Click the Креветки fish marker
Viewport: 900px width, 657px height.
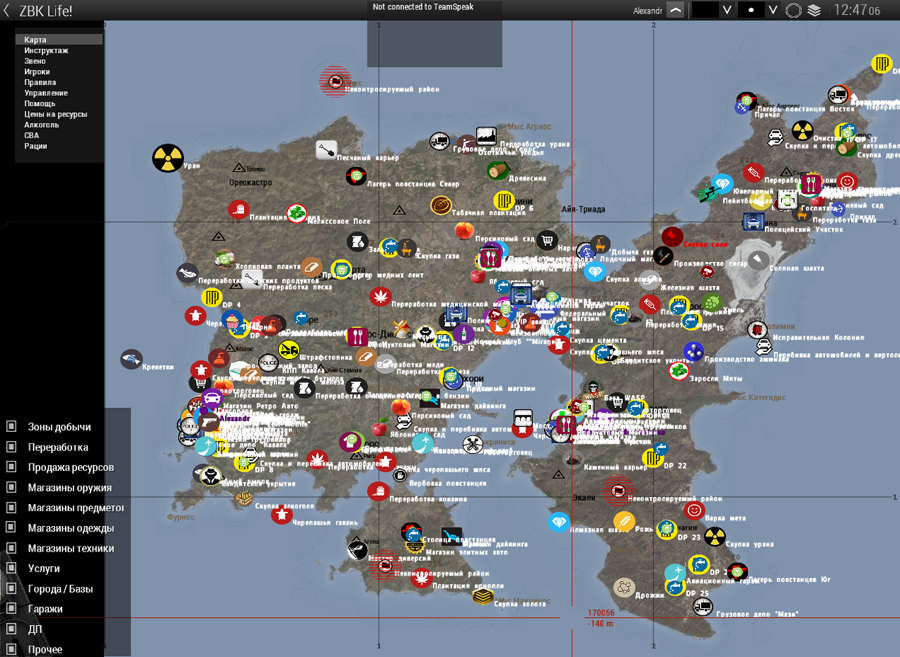point(131,360)
